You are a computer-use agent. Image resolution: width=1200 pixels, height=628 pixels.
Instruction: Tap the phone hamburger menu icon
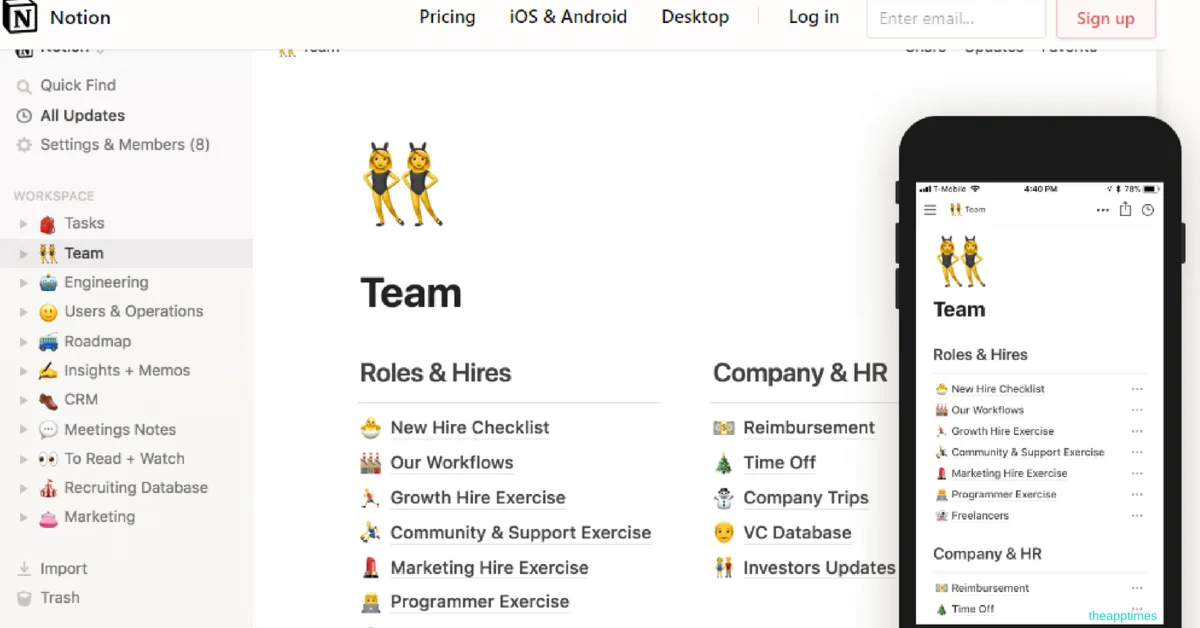pos(930,210)
